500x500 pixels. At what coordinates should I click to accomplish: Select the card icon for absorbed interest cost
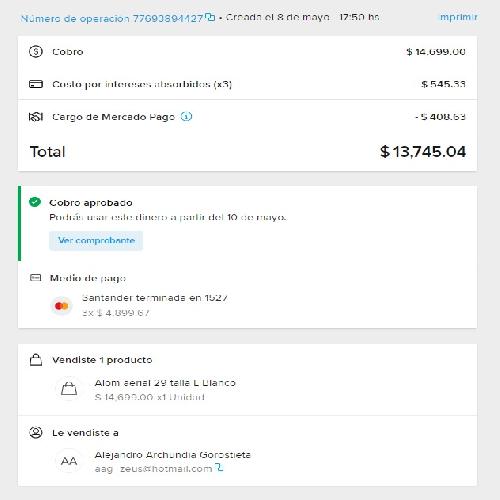[x=36, y=84]
